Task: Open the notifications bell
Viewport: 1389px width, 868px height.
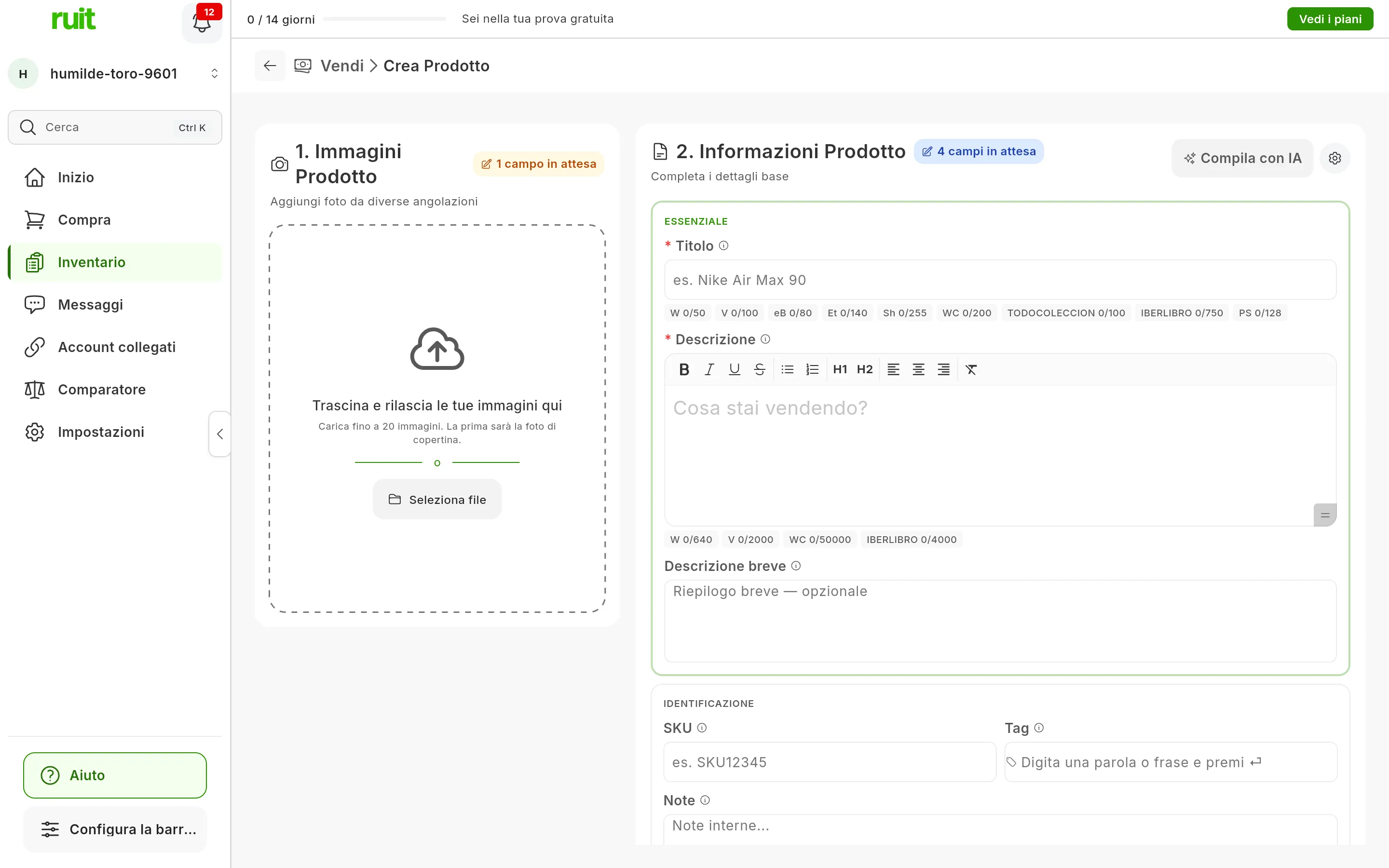Action: pos(202,22)
